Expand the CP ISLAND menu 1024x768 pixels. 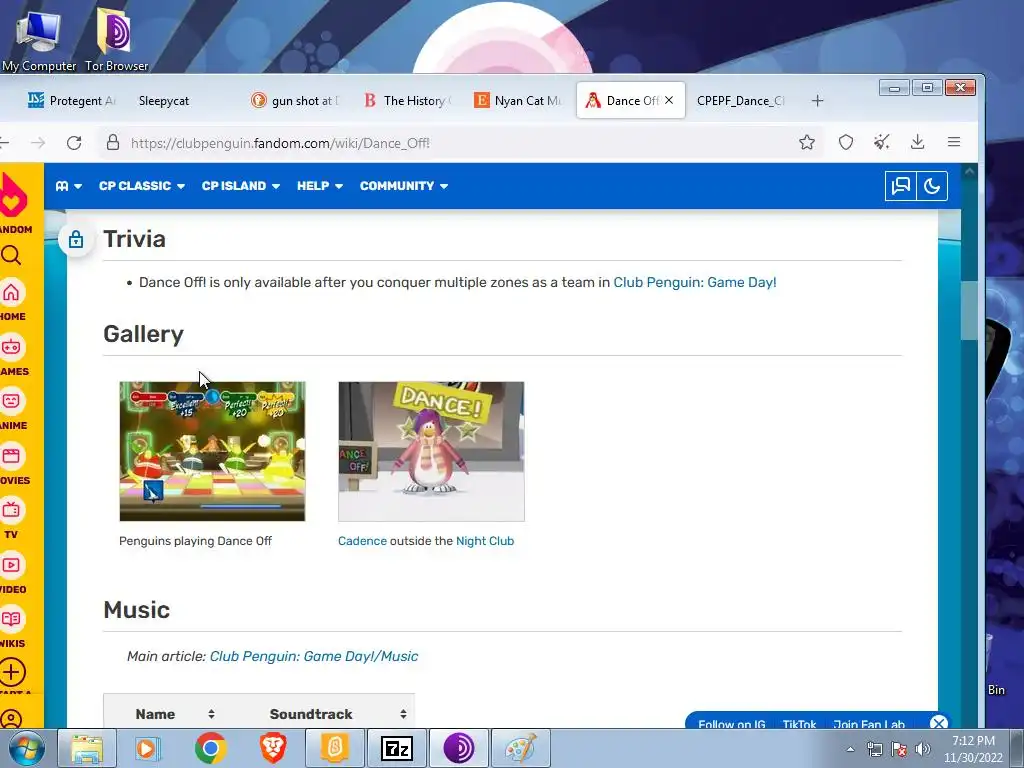click(x=240, y=186)
